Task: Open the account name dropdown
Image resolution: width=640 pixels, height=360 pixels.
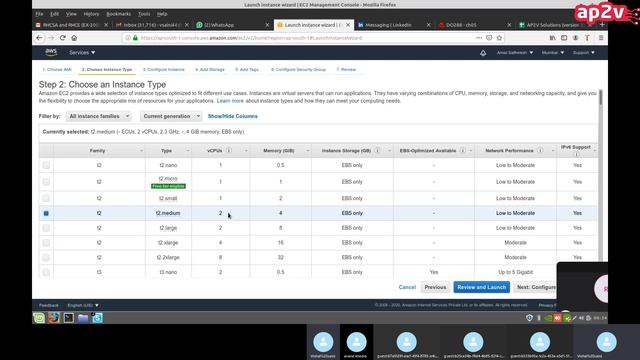Action: point(515,53)
